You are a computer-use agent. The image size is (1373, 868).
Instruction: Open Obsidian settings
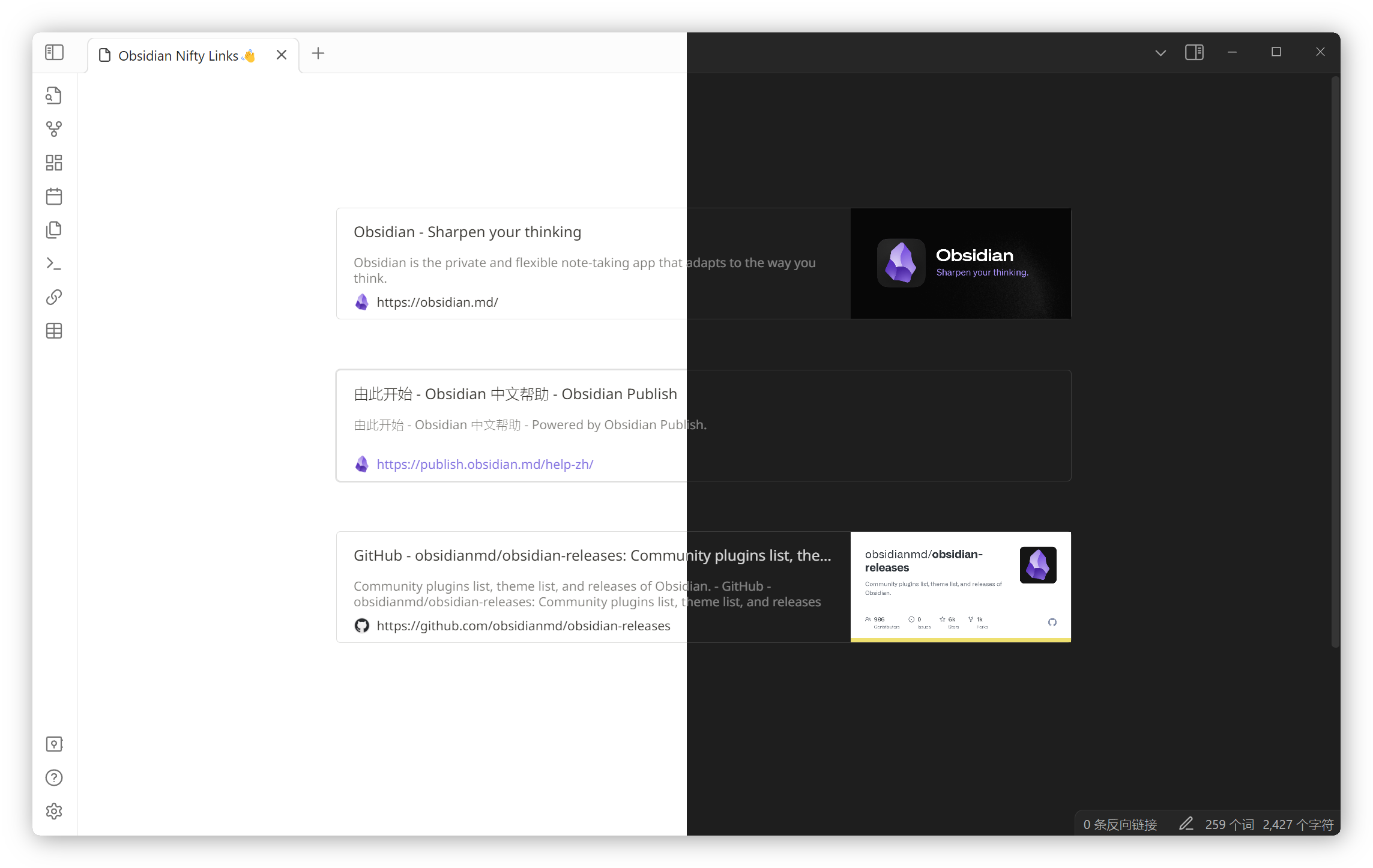[53, 811]
